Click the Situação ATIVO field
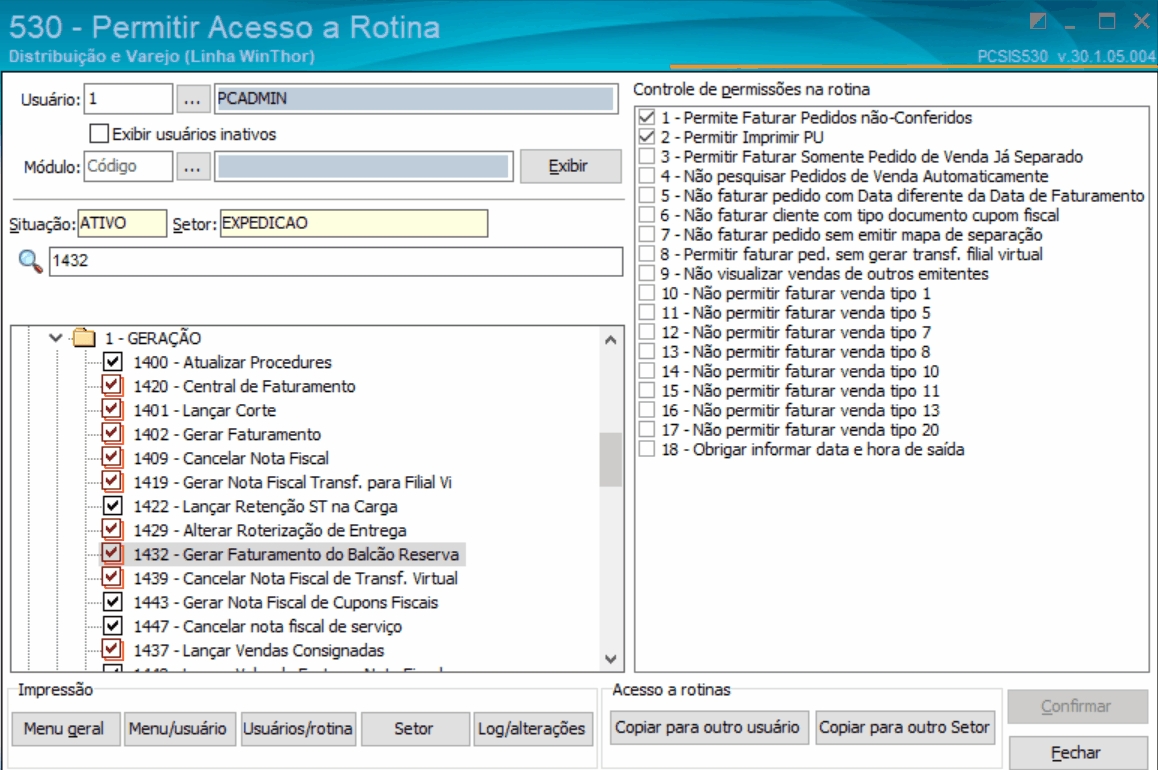The image size is (1158, 770). point(122,224)
